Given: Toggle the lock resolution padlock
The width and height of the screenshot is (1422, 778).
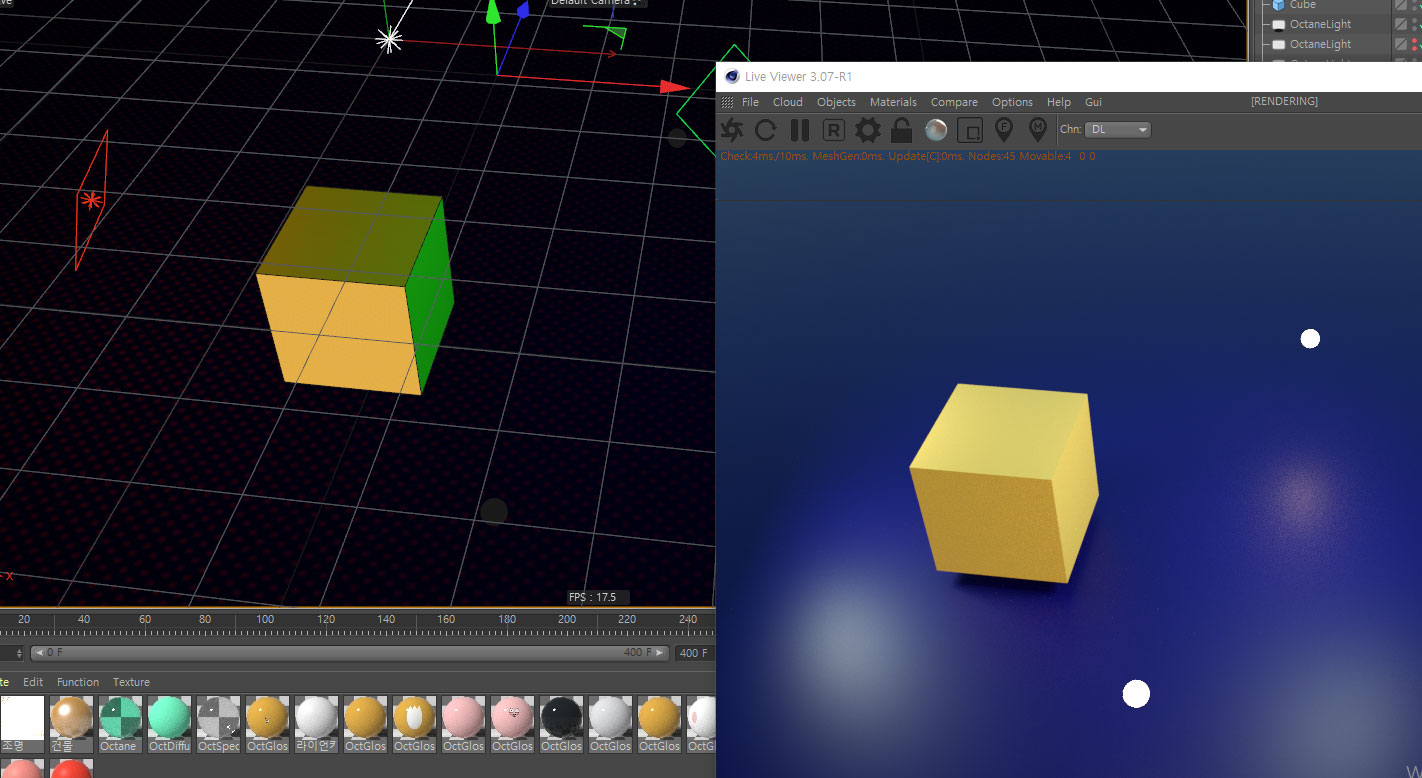Looking at the screenshot, I should coord(901,130).
